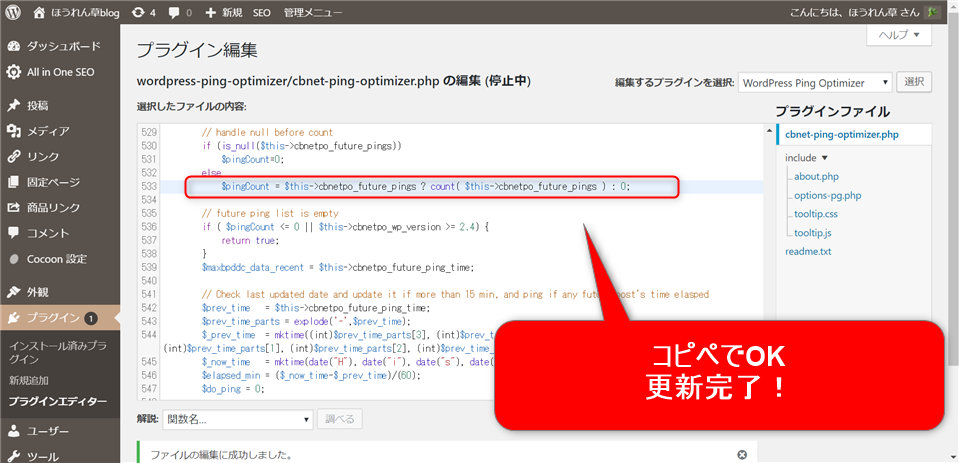959x463 pixels.
Task: Click the 'return true;' code line
Action: (250, 240)
